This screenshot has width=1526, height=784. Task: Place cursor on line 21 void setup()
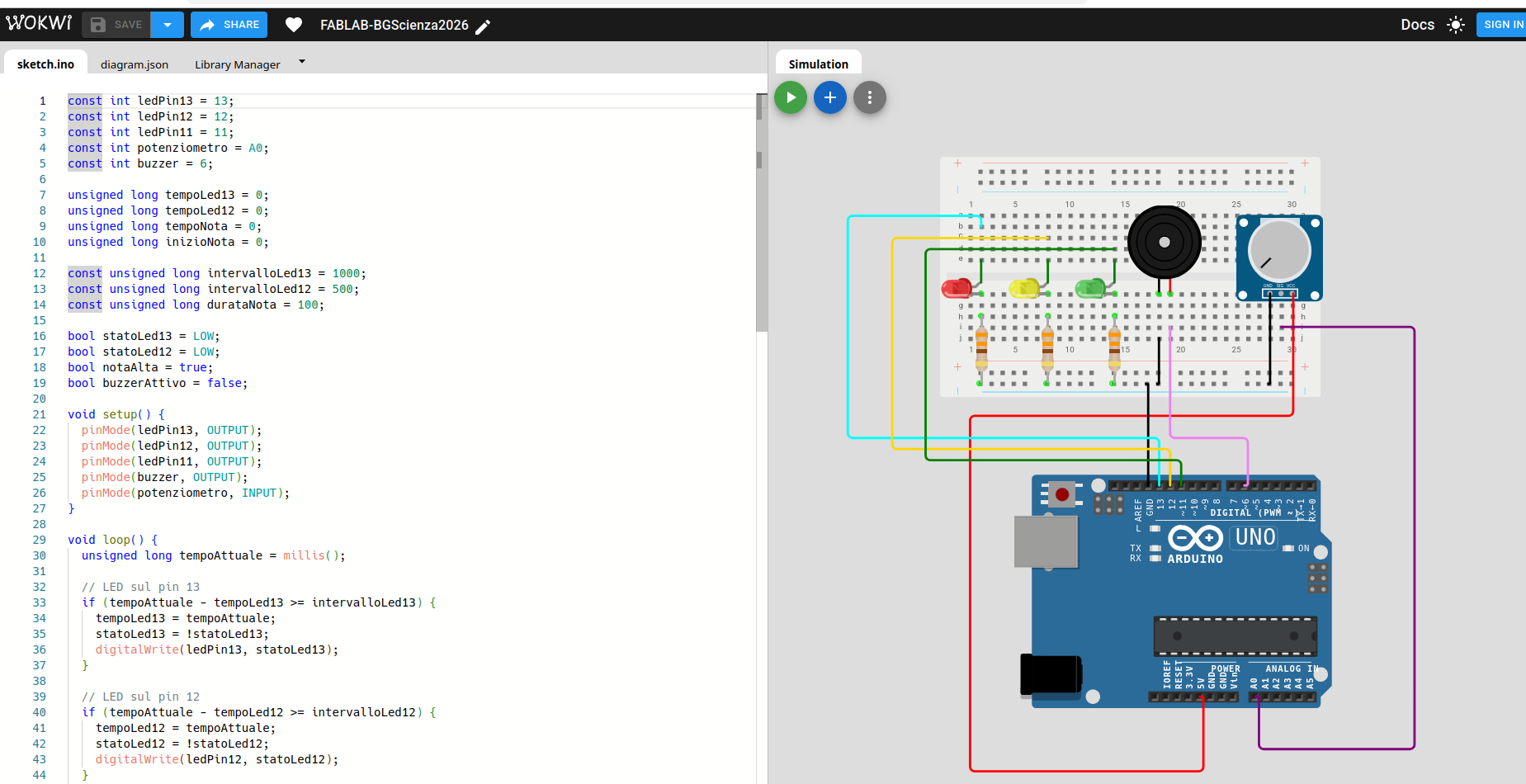coord(116,414)
